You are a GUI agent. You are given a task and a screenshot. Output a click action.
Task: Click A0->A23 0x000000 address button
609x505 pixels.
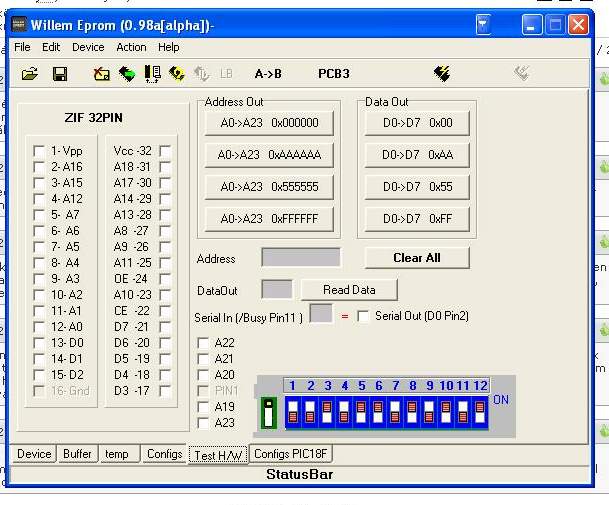[x=269, y=123]
